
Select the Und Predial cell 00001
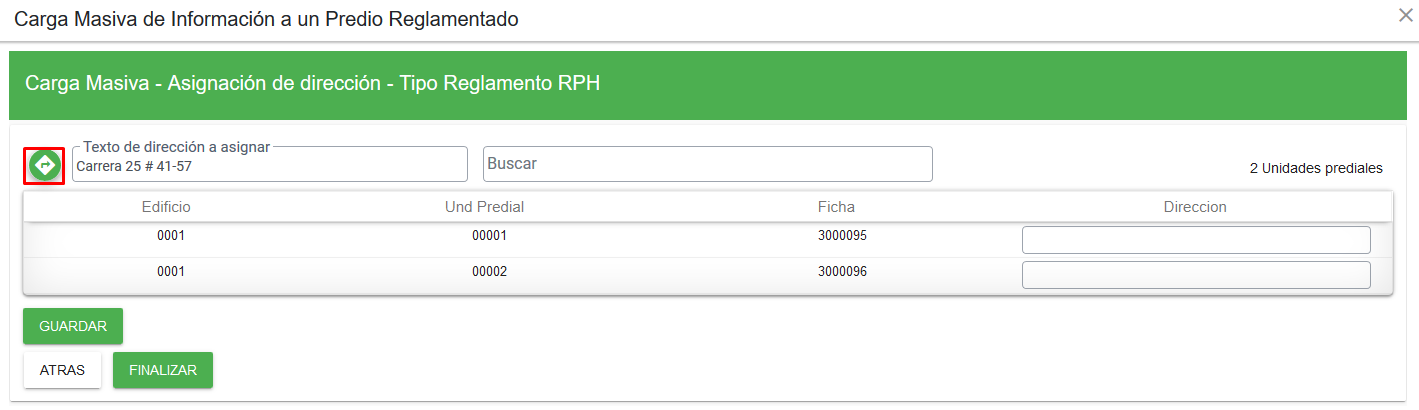(490, 237)
